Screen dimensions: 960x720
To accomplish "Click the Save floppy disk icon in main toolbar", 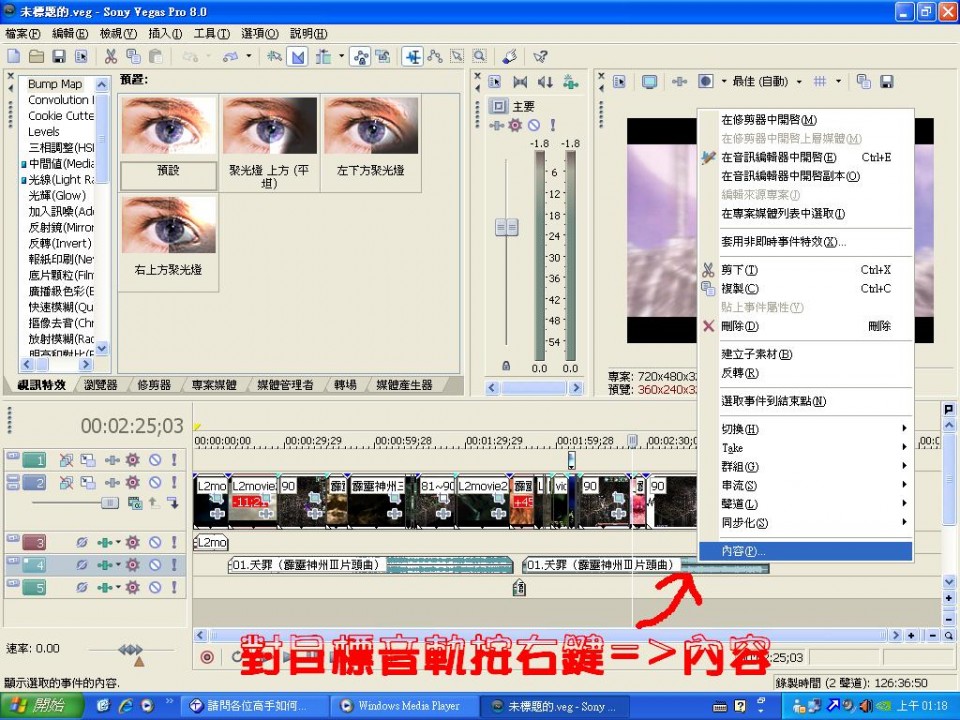I will (x=59, y=57).
